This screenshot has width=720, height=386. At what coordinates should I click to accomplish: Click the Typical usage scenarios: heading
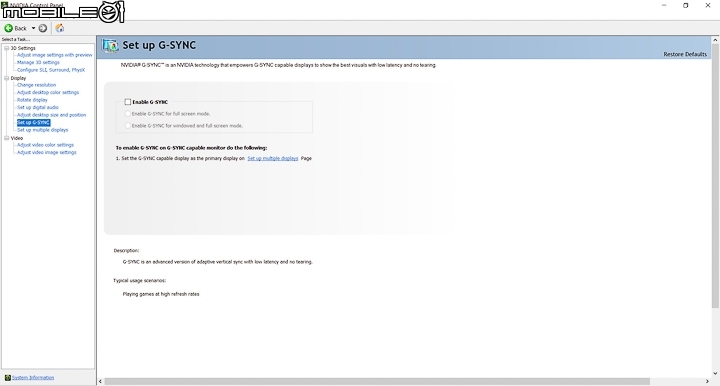coord(140,280)
